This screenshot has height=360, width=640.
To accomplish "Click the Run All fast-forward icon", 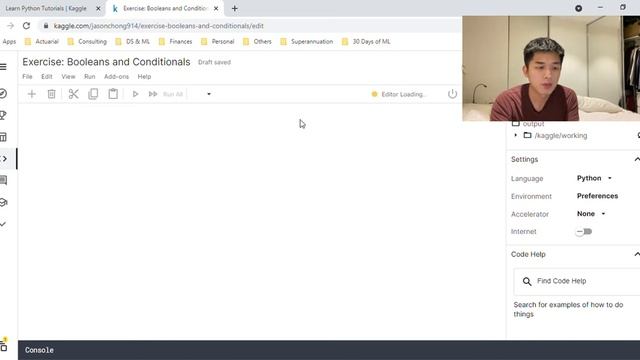I will tap(153, 94).
